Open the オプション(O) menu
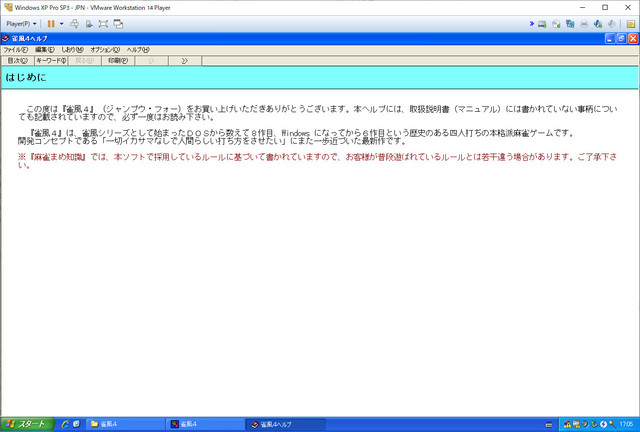The width and height of the screenshot is (640, 432). click(x=105, y=50)
